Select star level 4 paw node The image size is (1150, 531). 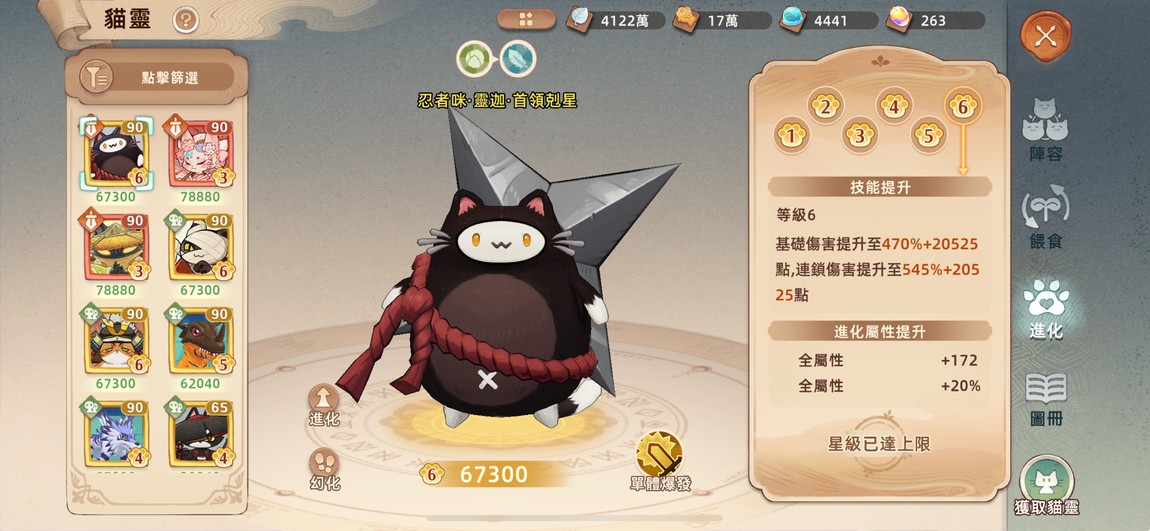[893, 107]
